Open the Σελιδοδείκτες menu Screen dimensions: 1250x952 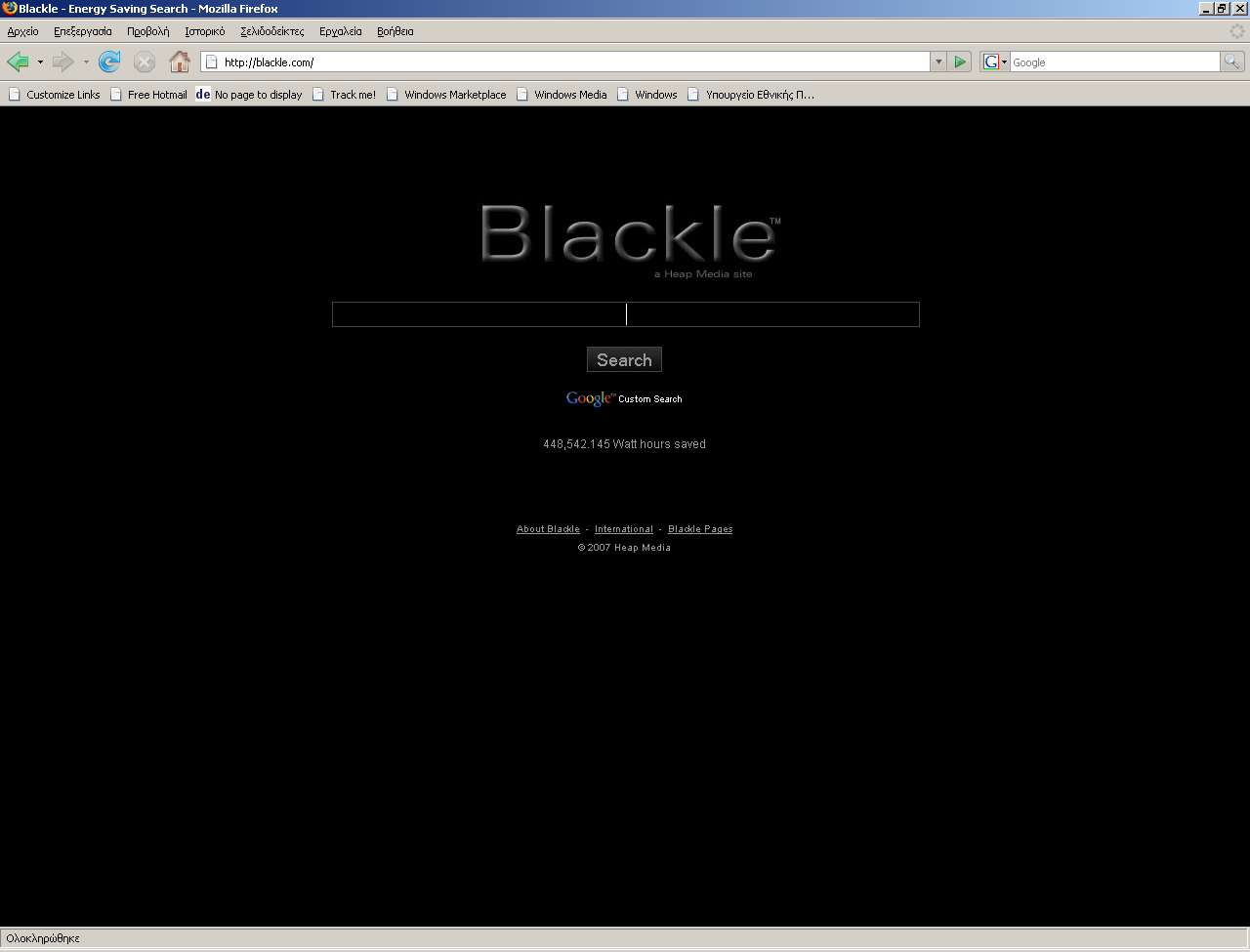[x=272, y=31]
